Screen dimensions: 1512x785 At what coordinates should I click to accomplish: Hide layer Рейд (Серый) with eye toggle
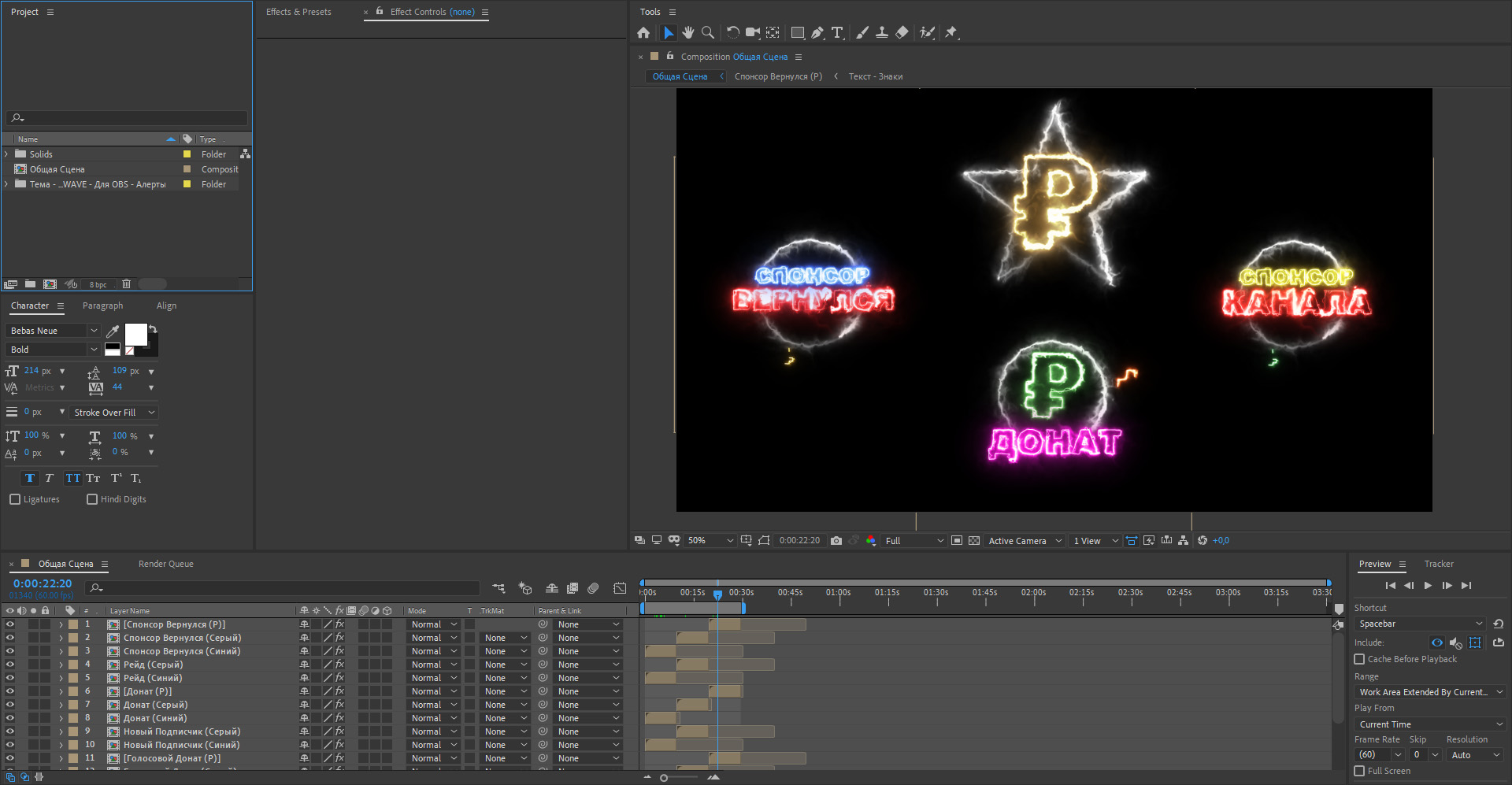click(x=10, y=665)
